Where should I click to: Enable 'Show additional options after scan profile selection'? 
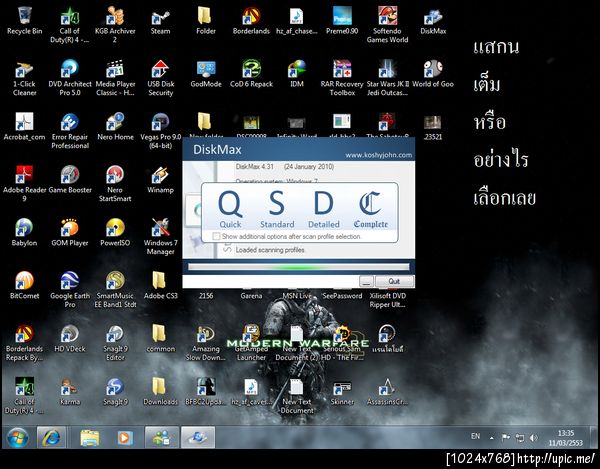(x=216, y=236)
